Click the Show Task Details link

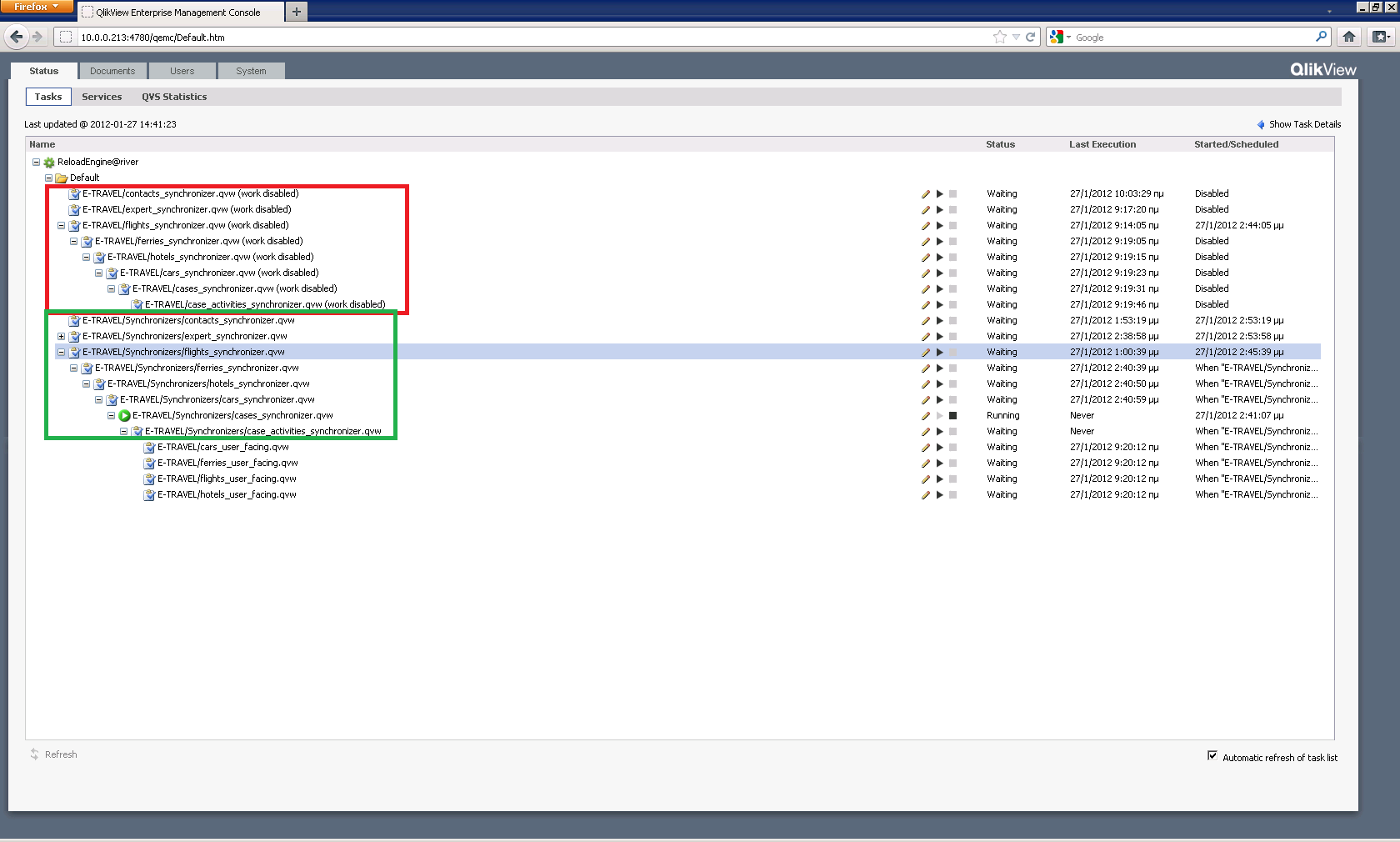tap(1305, 125)
